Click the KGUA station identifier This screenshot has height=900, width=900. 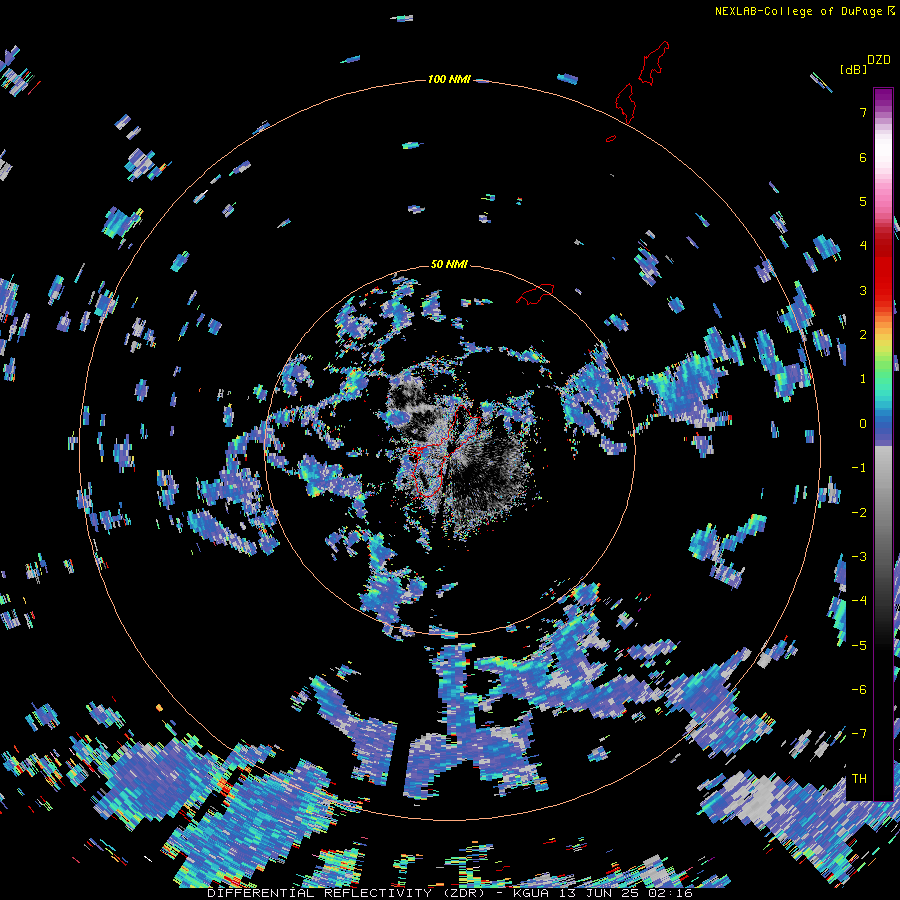pyautogui.click(x=531, y=893)
